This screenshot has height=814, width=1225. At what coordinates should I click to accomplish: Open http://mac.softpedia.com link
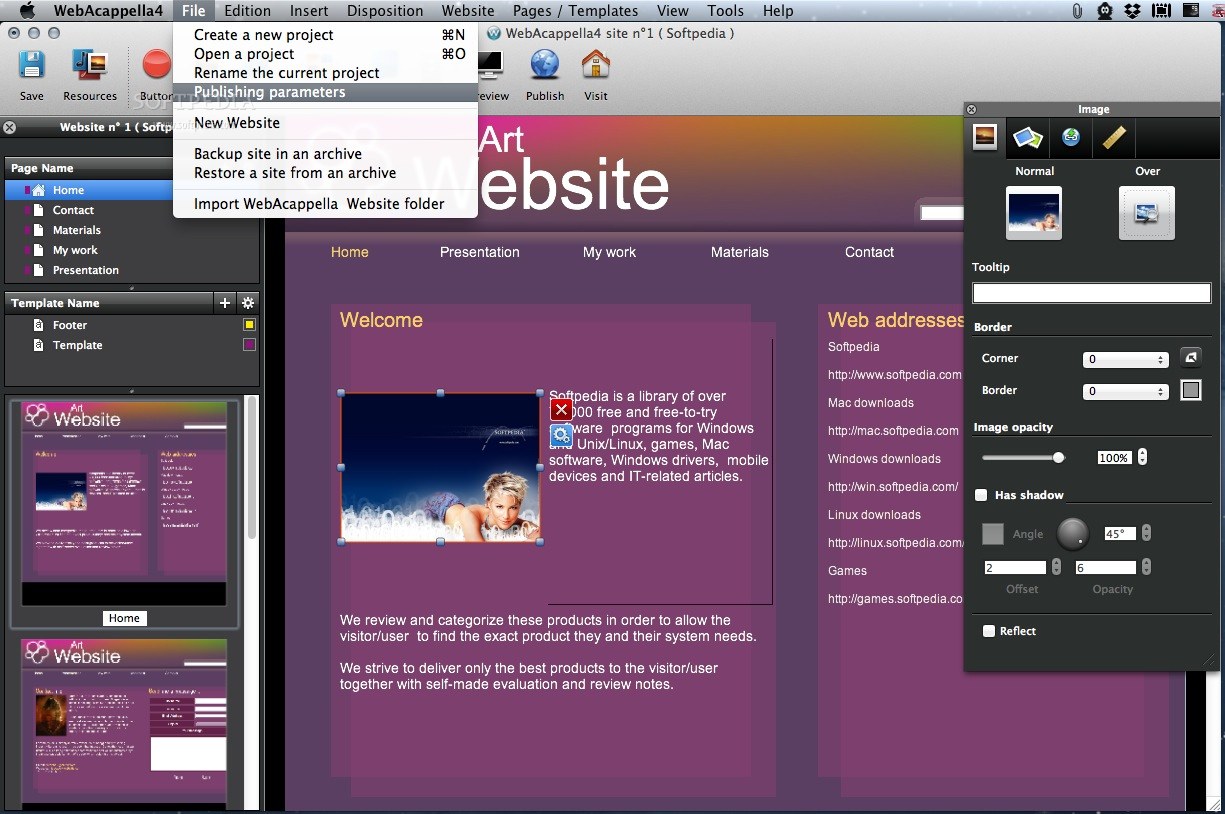coord(894,430)
